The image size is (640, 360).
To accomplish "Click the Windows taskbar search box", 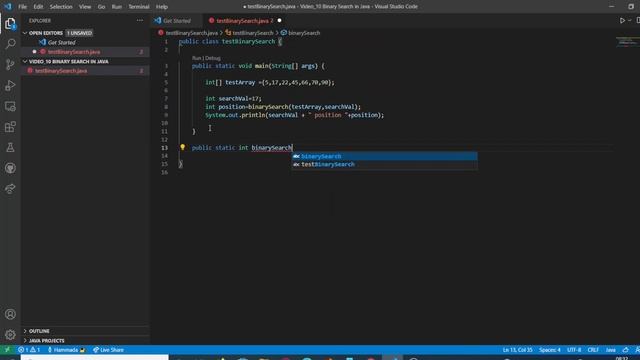I will coord(95,358).
